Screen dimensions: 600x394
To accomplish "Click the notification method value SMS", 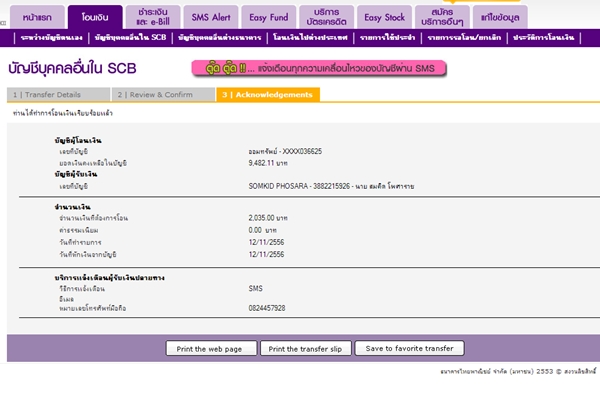I will tap(256, 288).
